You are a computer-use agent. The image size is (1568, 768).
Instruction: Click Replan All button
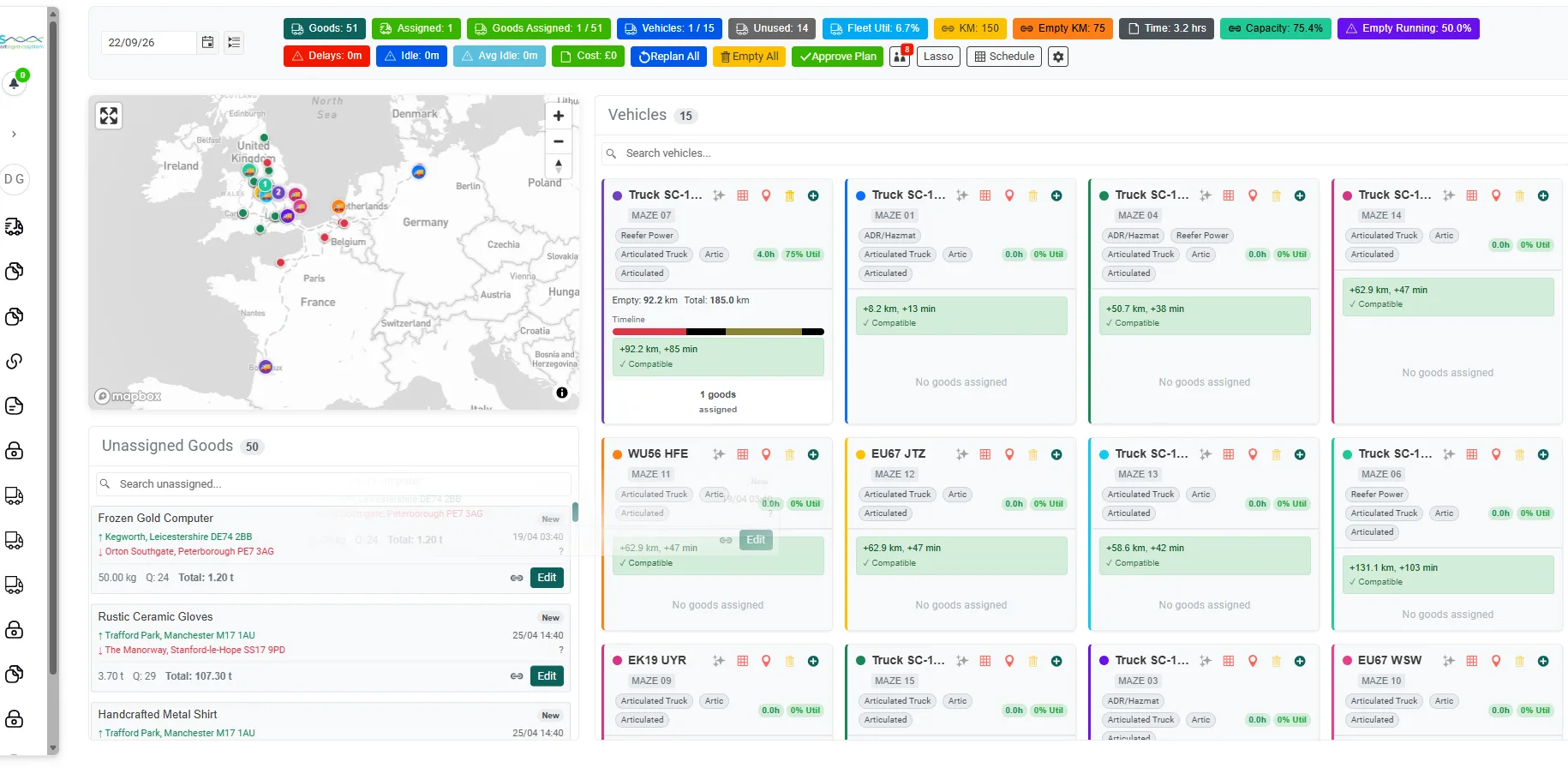point(669,57)
